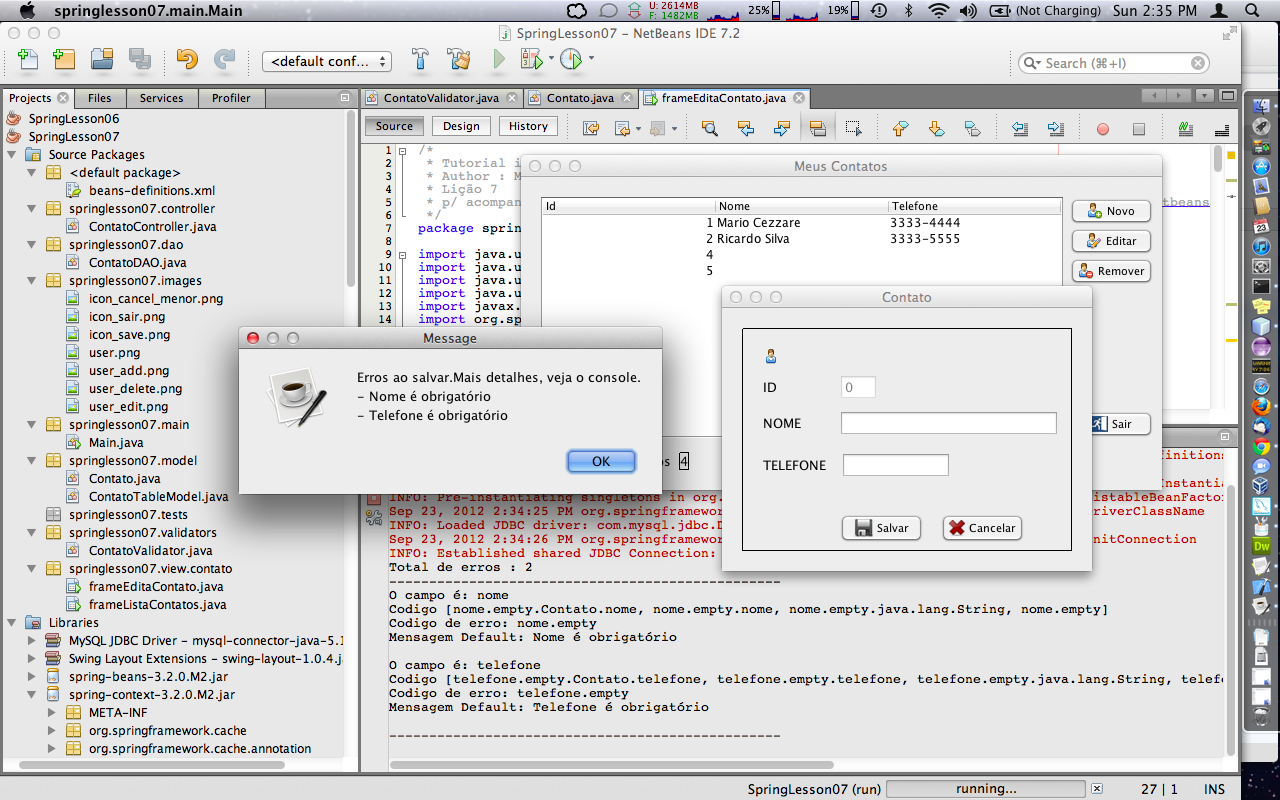
Task: Click the Open Project toolbar icon
Action: pos(102,60)
